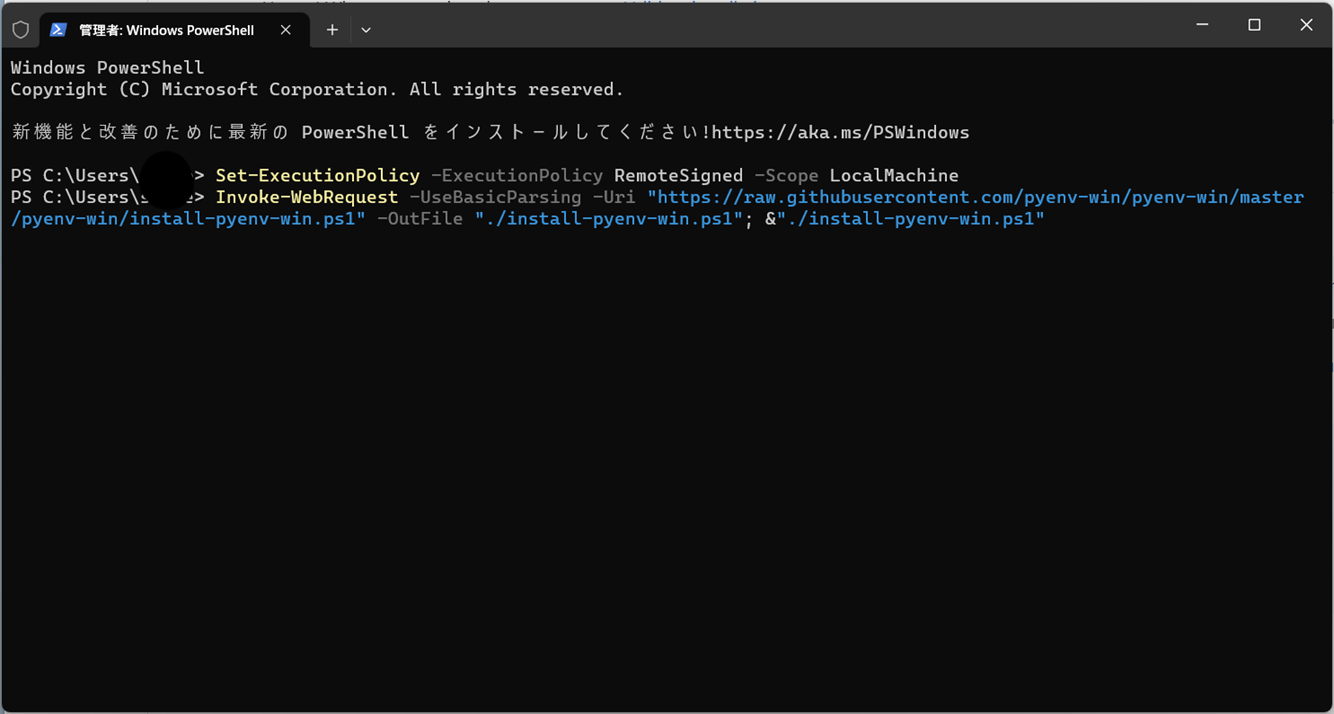Close the Windows PowerShell tab
Screen dimensions: 1334x714
[x=285, y=30]
